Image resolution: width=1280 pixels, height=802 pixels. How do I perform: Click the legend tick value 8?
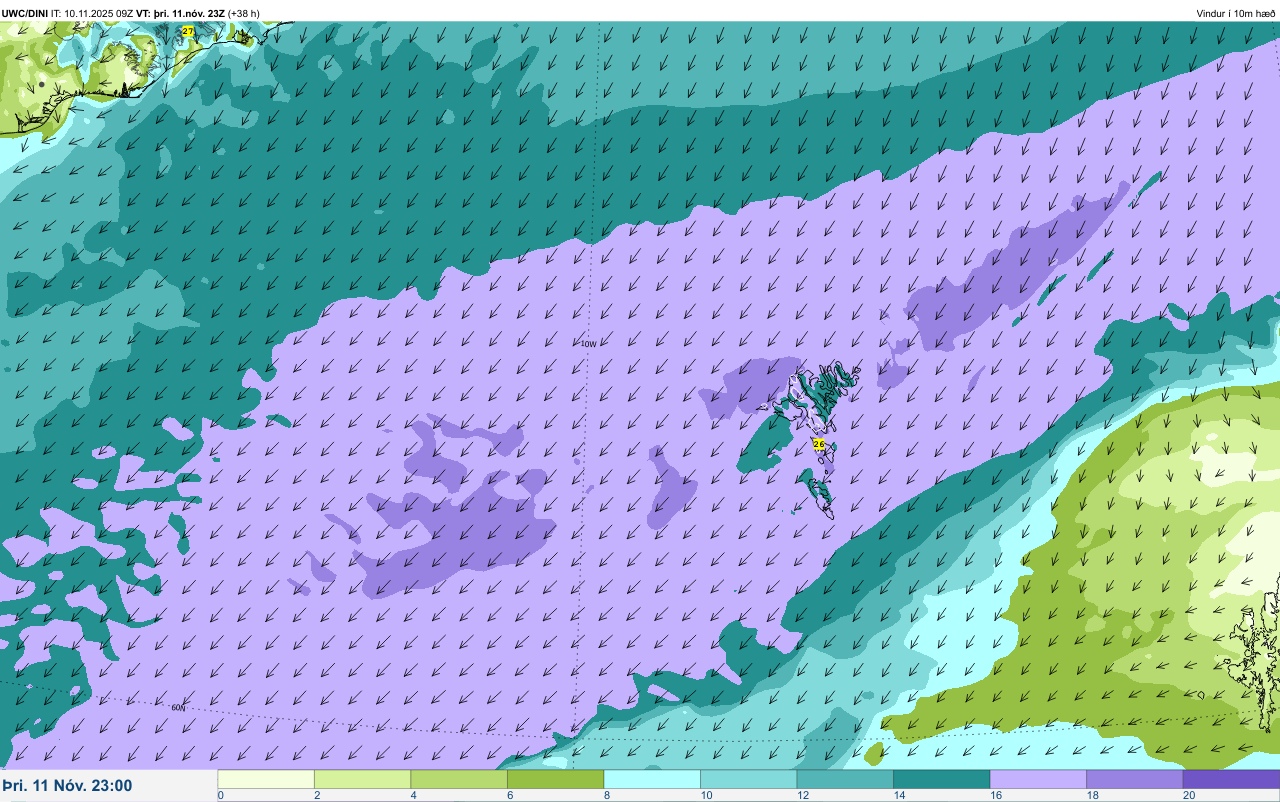(606, 796)
